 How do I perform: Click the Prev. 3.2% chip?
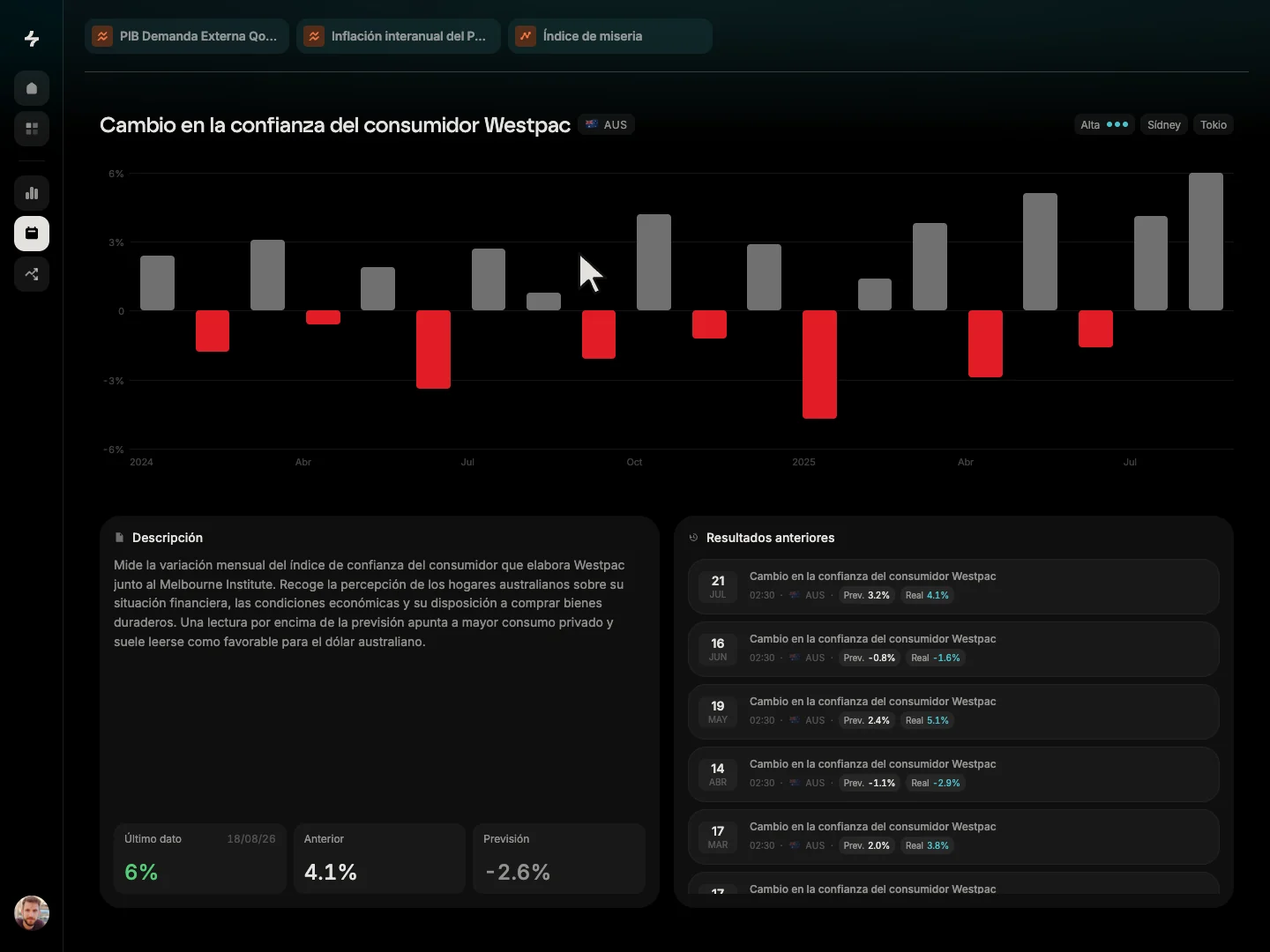pos(866,595)
